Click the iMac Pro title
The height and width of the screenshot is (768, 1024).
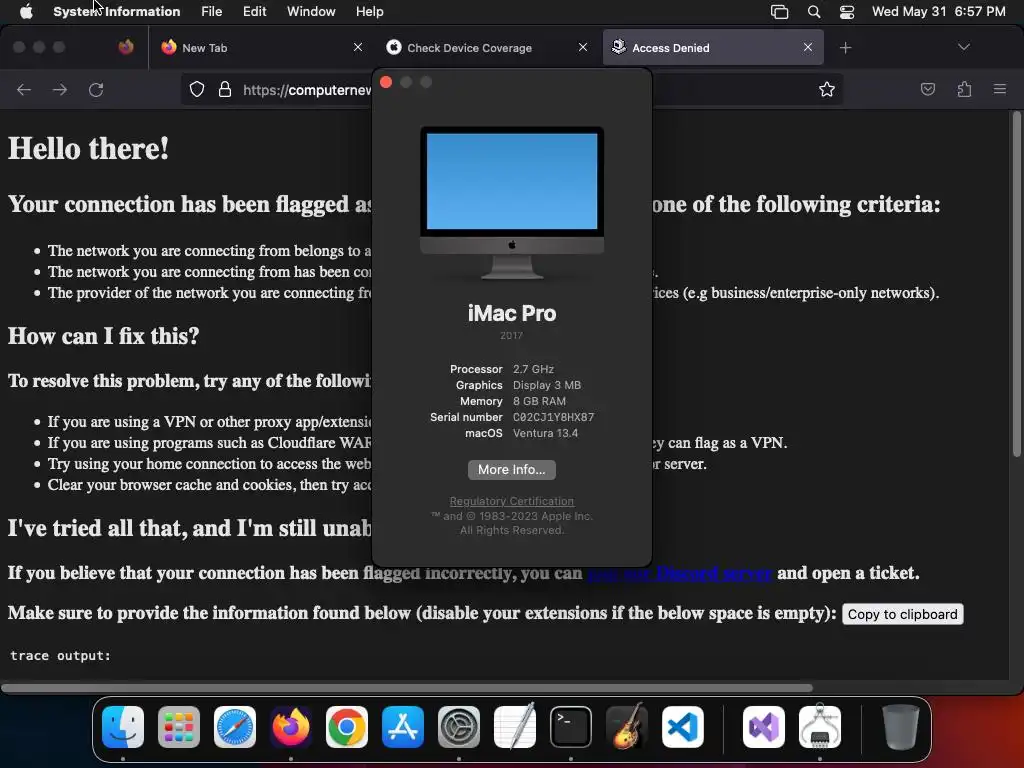coord(511,313)
